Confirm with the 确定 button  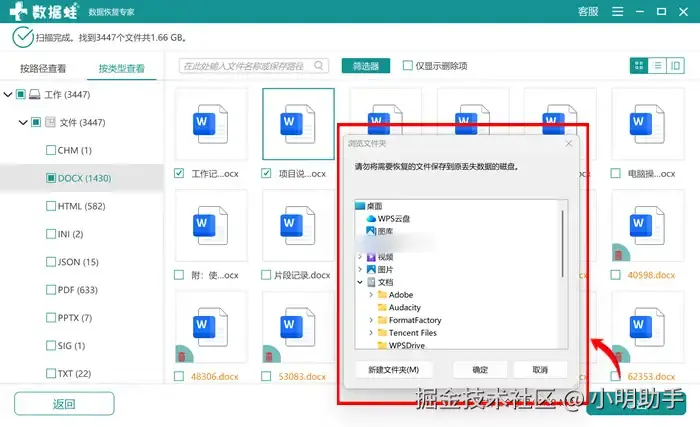(x=480, y=369)
